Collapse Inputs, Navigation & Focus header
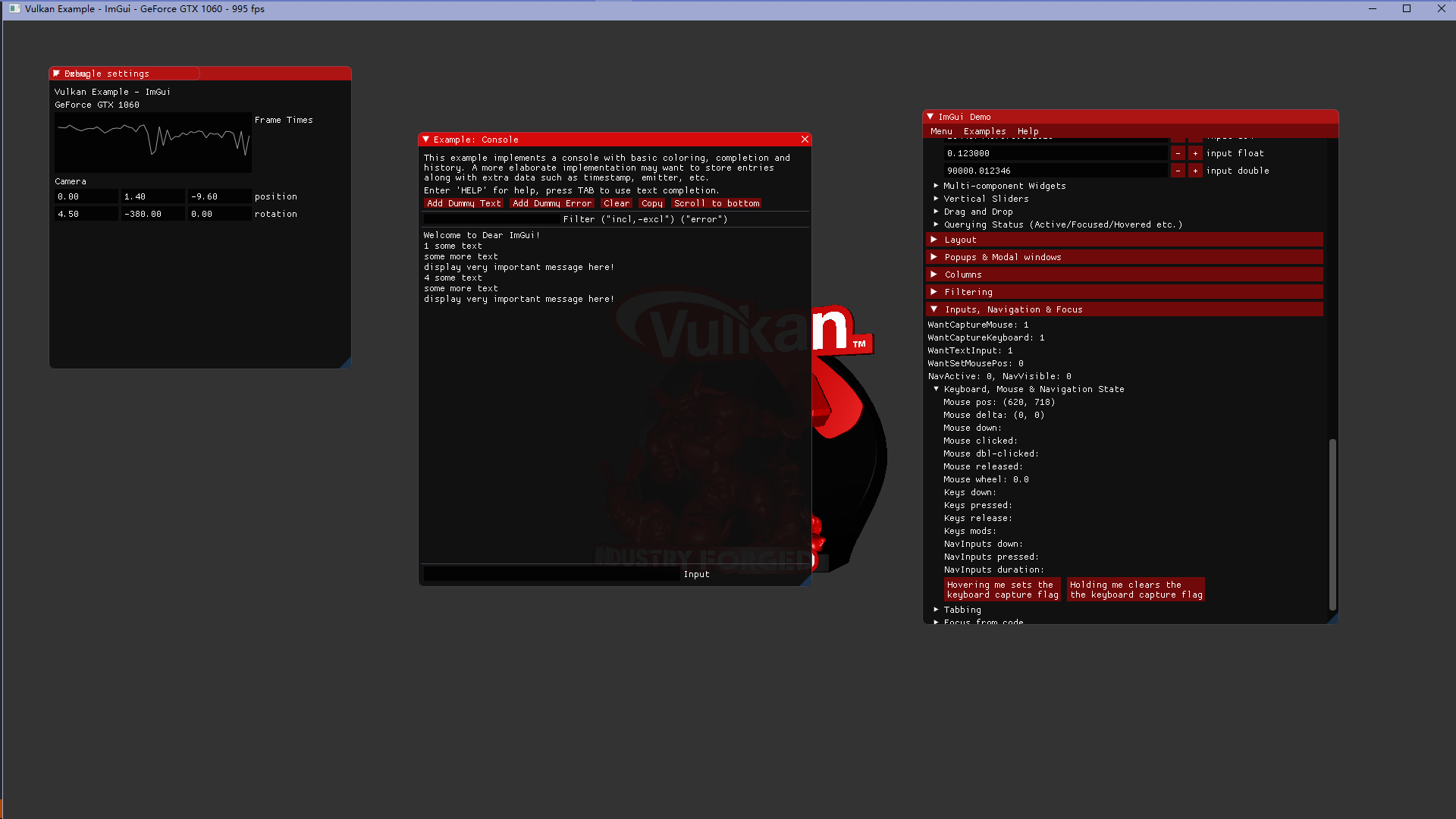Screen dimensions: 1456x819 tap(1124, 309)
